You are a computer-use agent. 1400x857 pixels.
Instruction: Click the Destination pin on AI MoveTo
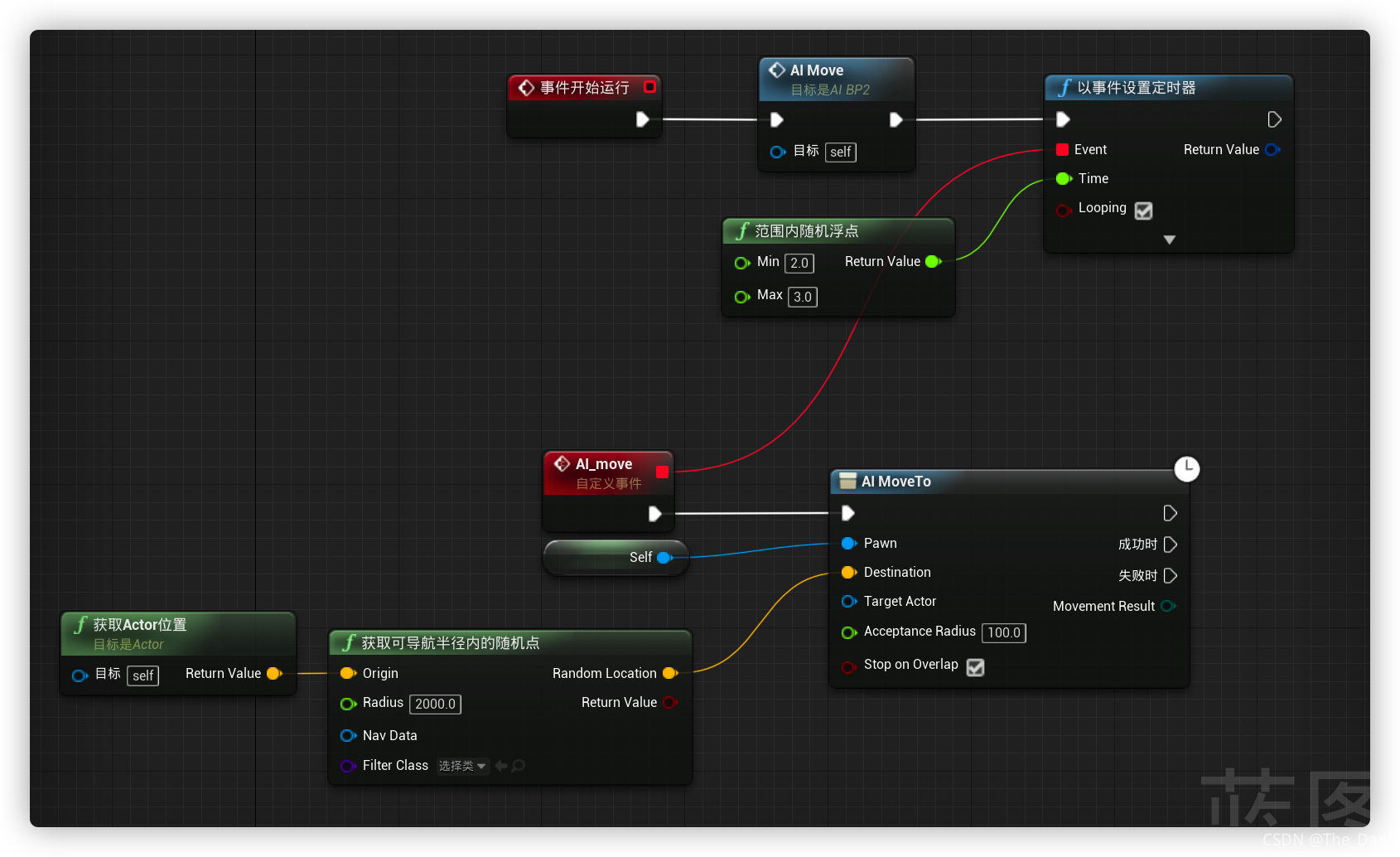coord(849,572)
